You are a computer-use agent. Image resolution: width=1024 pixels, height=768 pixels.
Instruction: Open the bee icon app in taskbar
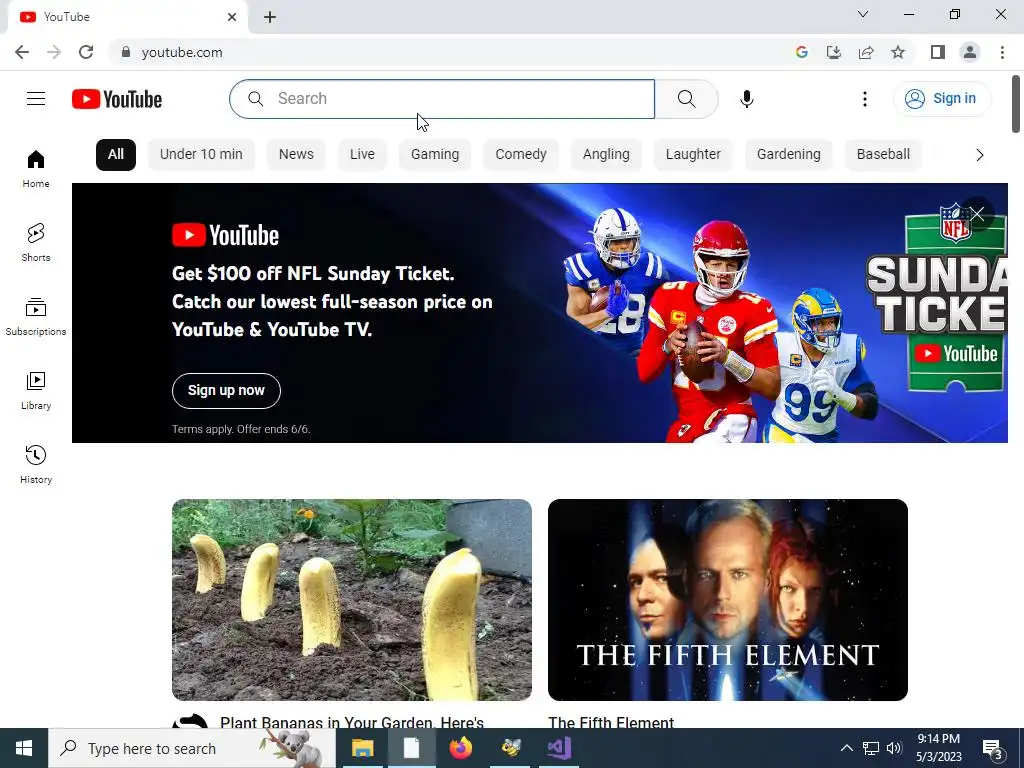511,748
